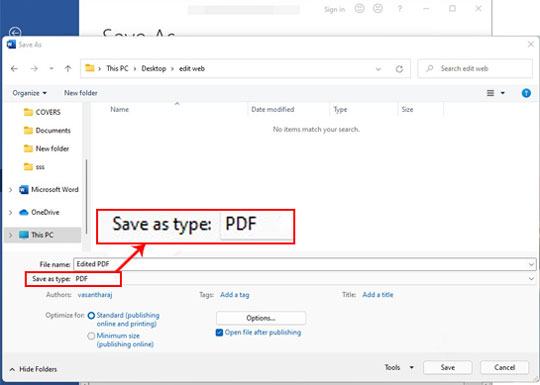Select Microsoft Word in navigation pane
The image size is (540, 385).
pos(49,189)
